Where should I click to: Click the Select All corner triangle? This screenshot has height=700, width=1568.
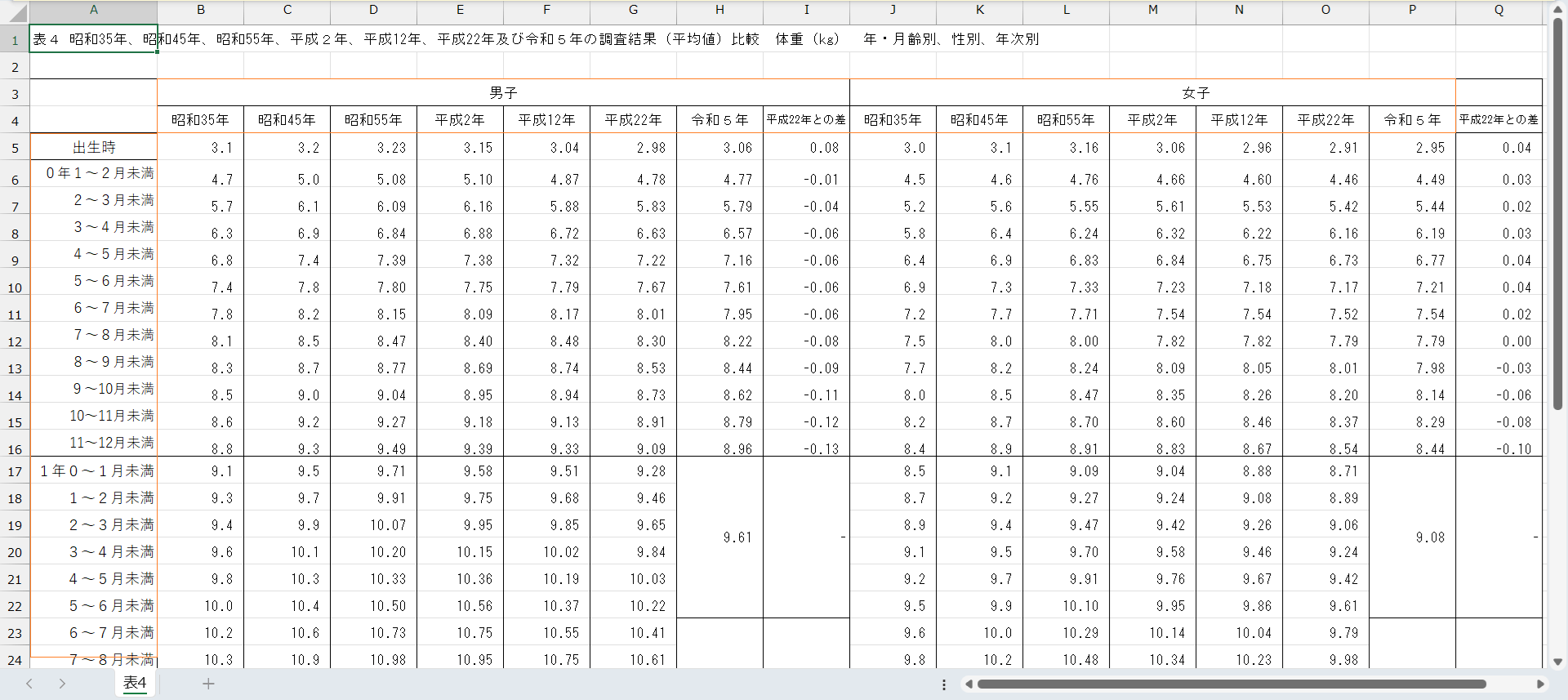16,12
